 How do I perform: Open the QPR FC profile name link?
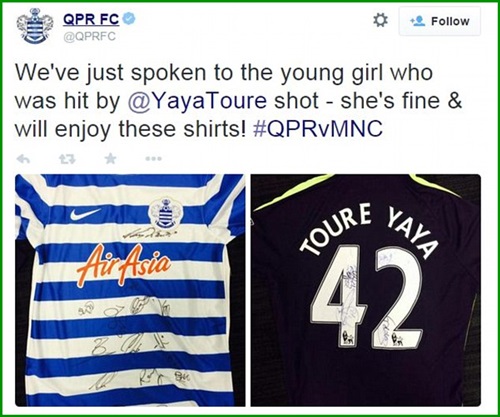point(91,19)
